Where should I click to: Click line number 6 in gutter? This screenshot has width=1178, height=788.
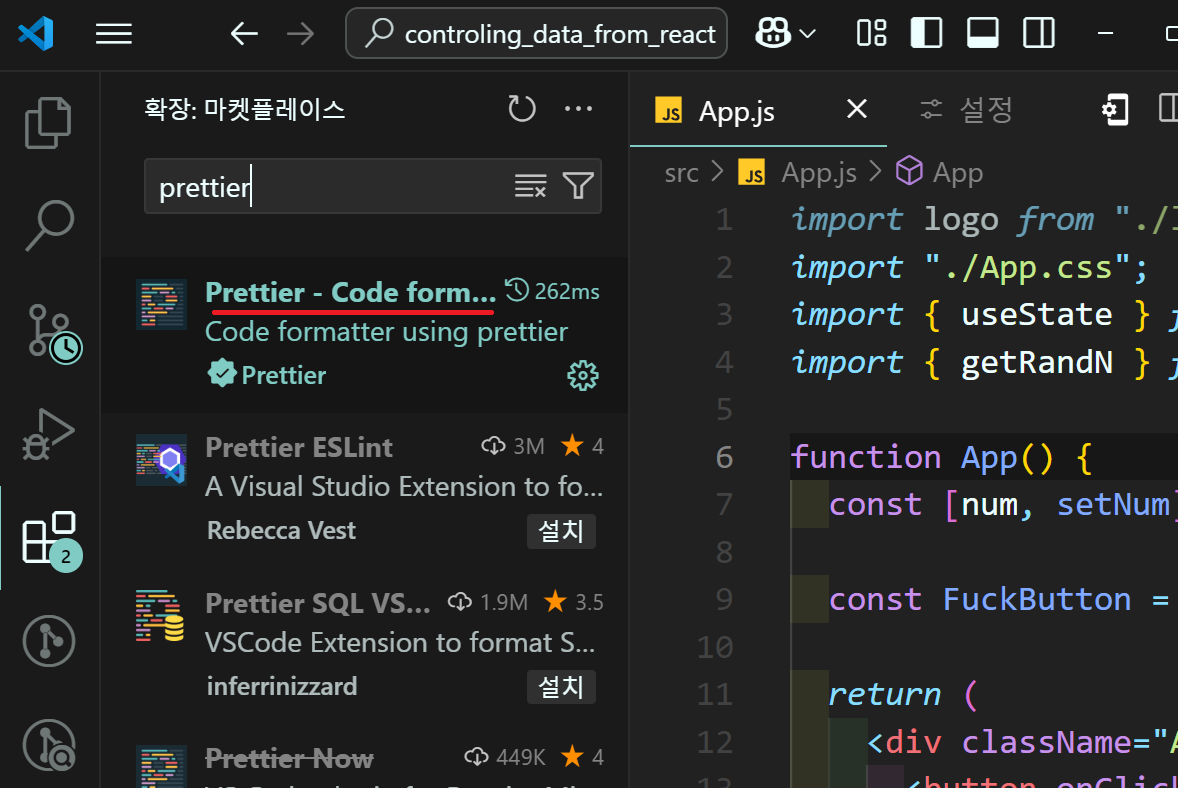(x=724, y=457)
